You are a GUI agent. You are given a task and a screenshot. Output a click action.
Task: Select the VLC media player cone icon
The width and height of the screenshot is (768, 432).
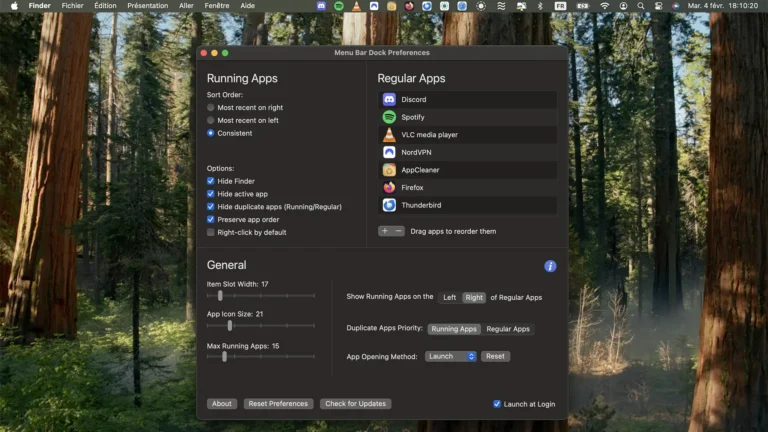[389, 135]
